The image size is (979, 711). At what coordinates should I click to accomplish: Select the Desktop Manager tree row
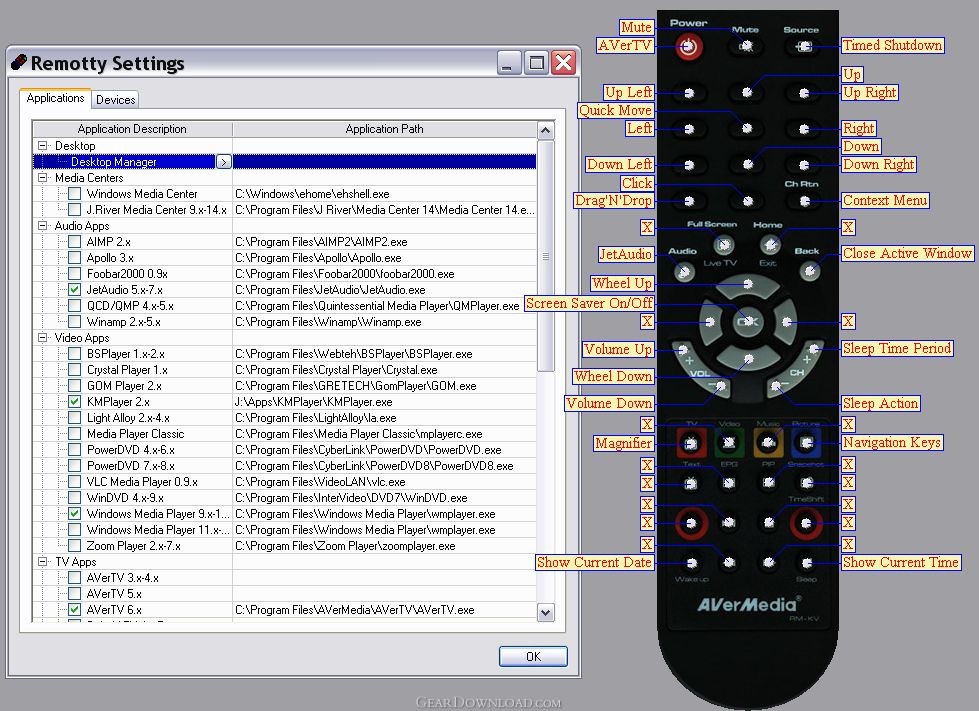click(x=284, y=162)
